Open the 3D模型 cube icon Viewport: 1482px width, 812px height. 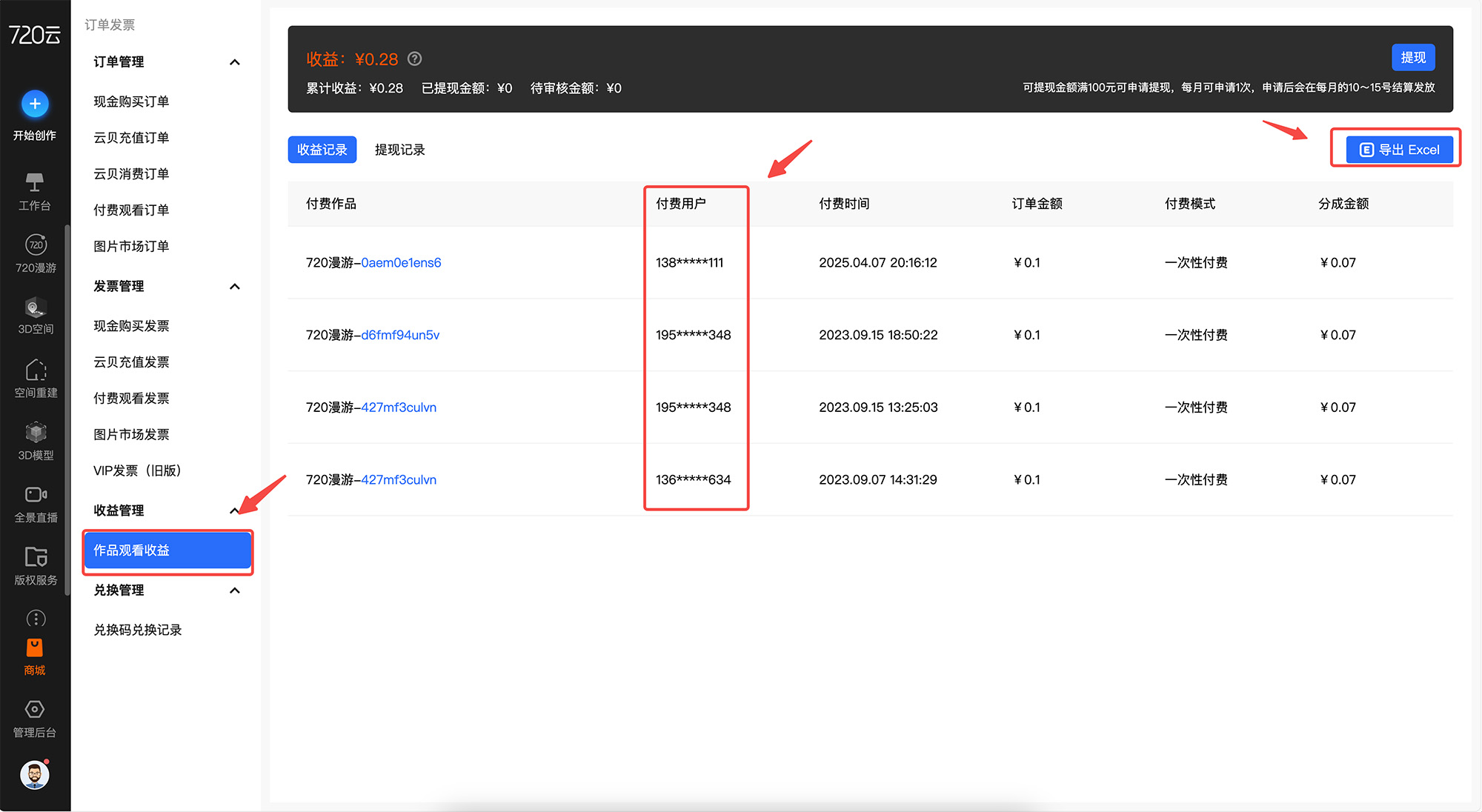click(x=36, y=433)
